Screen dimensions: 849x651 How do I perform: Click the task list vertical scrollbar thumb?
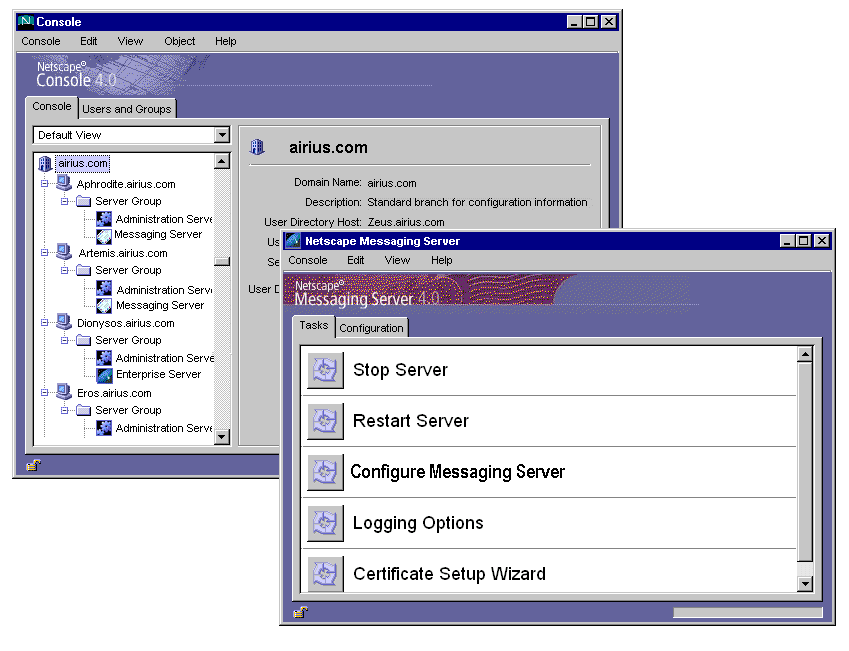tap(805, 463)
